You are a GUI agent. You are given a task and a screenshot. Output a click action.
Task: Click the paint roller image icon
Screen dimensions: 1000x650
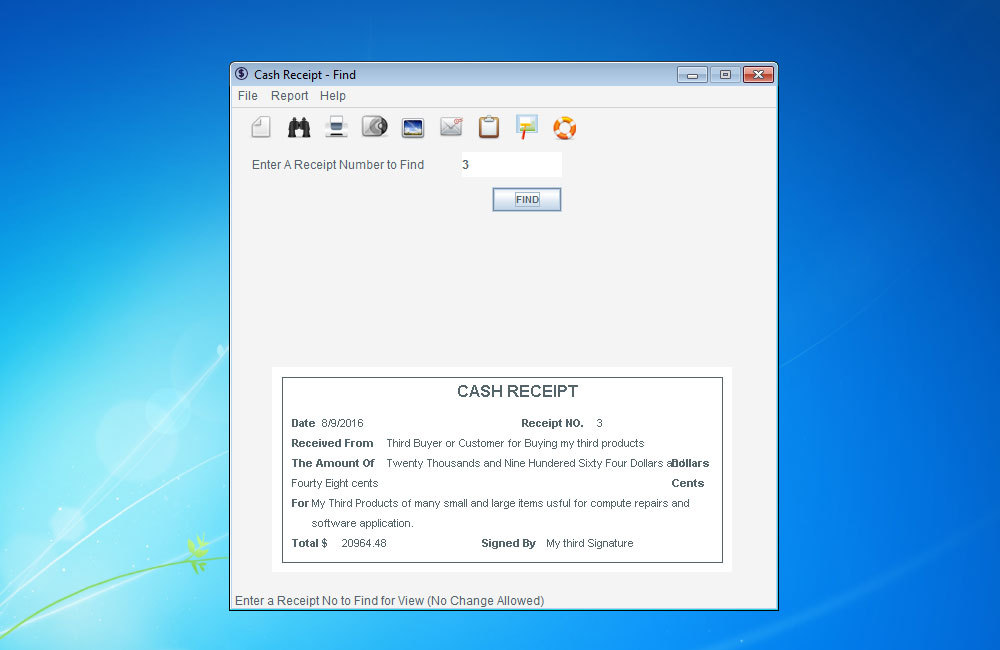(527, 127)
